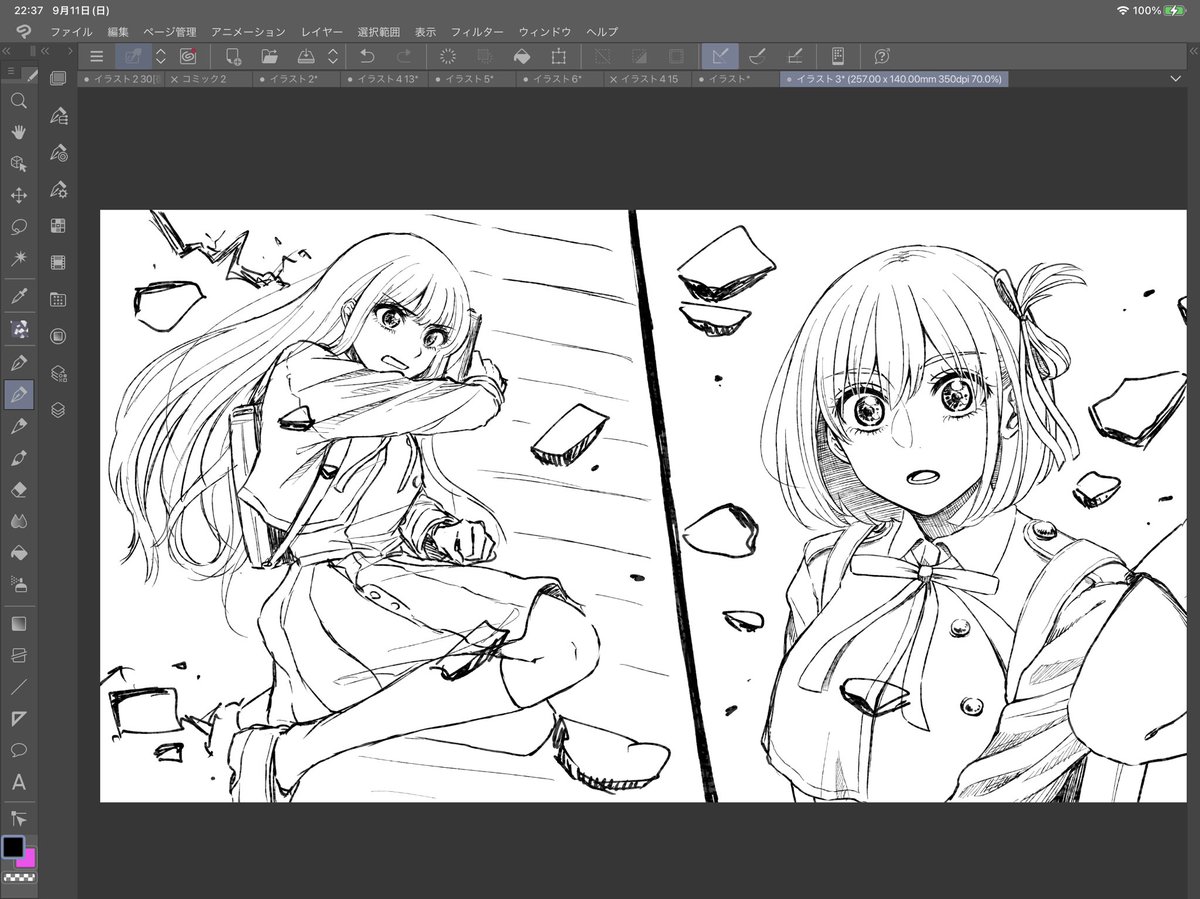1200x899 pixels.
Task: Select the transparent color checkered swatch
Action: pos(18,877)
